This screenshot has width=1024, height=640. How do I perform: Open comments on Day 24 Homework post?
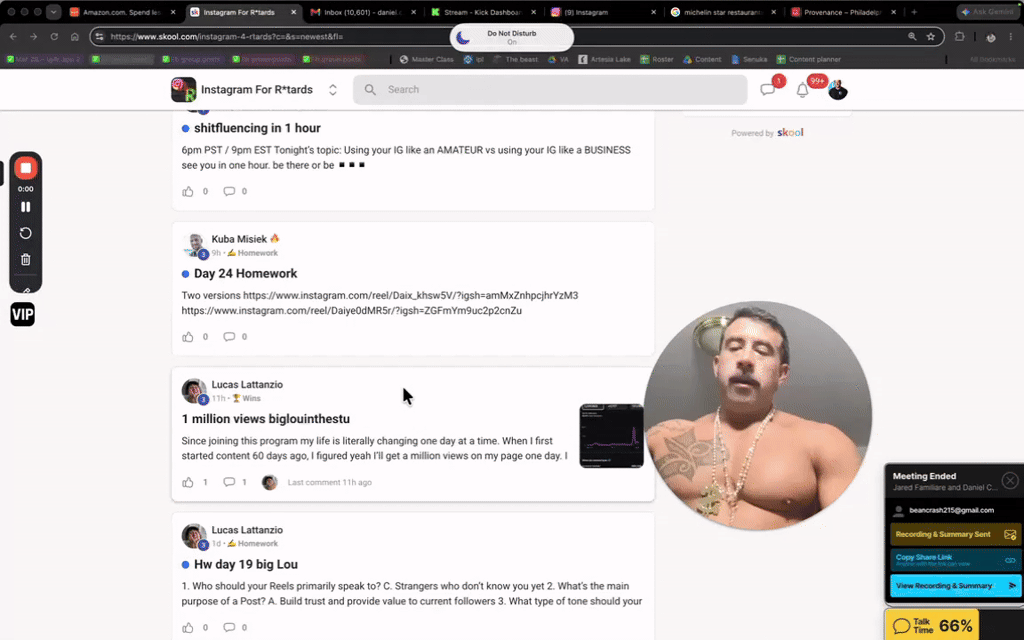[x=229, y=337]
